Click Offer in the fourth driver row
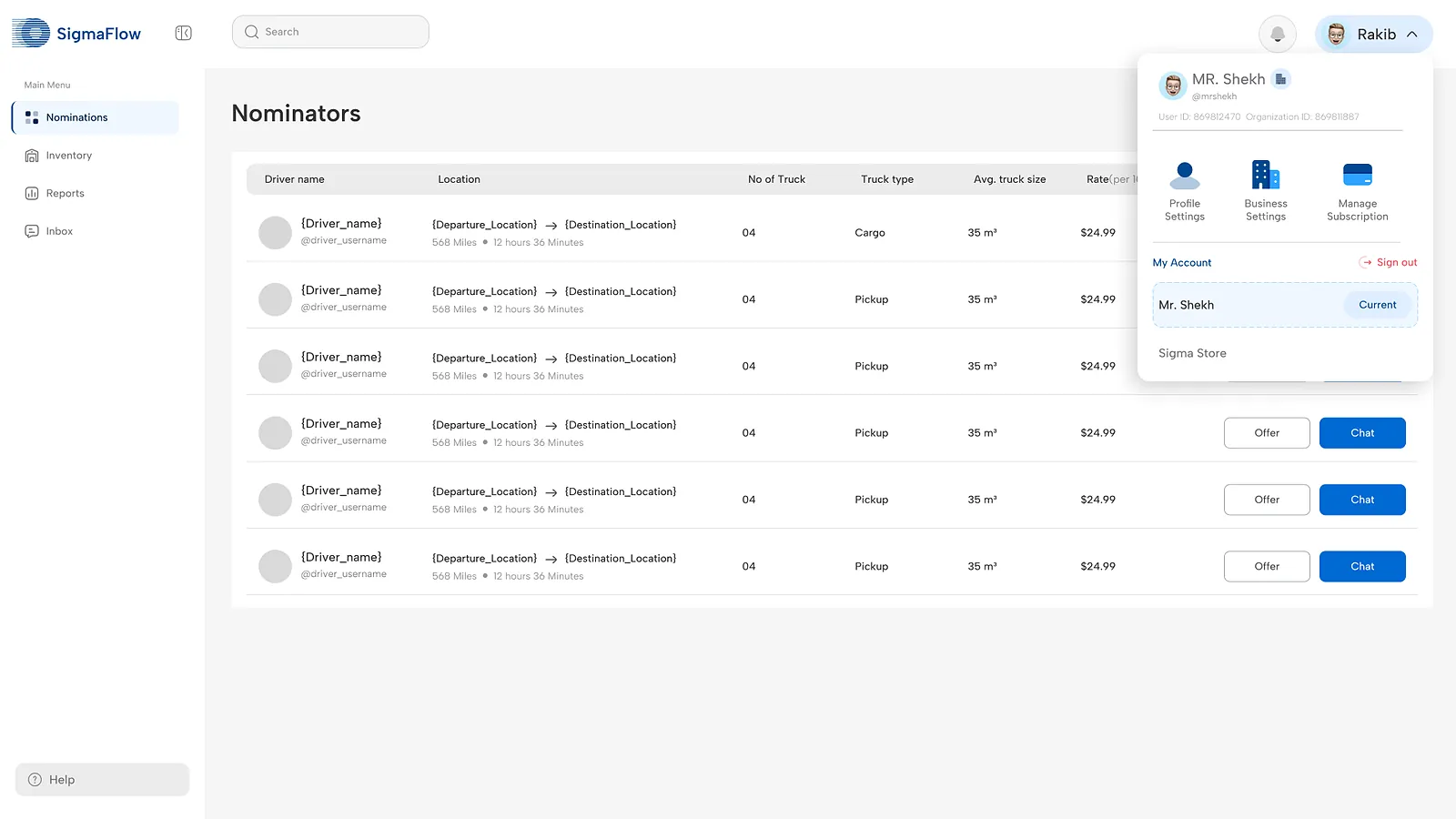This screenshot has height=819, width=1456. [1267, 433]
